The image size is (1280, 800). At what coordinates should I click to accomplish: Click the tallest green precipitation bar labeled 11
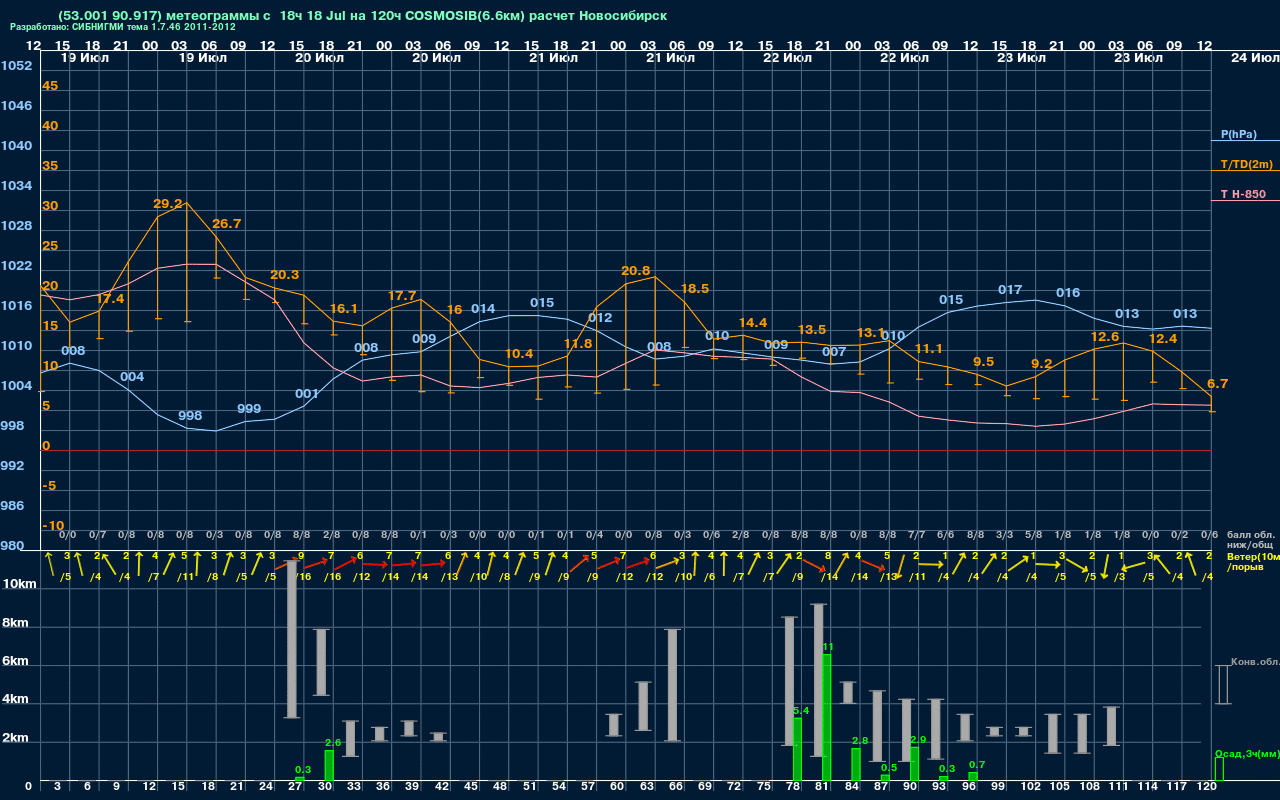coord(826,717)
